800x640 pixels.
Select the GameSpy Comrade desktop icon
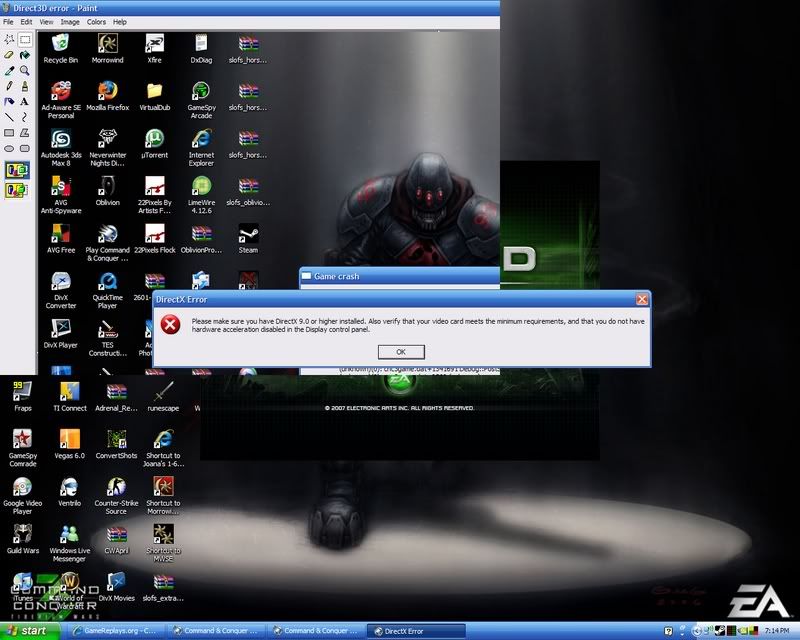point(22,448)
